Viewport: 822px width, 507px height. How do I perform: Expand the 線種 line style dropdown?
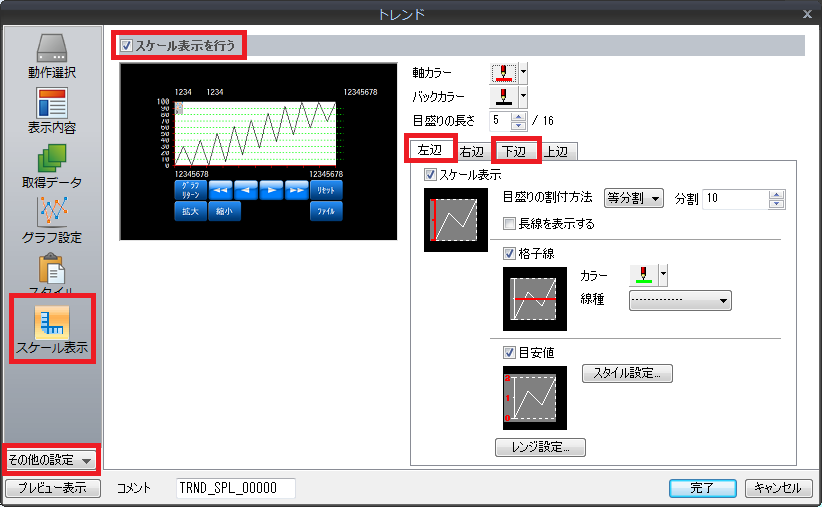680,300
